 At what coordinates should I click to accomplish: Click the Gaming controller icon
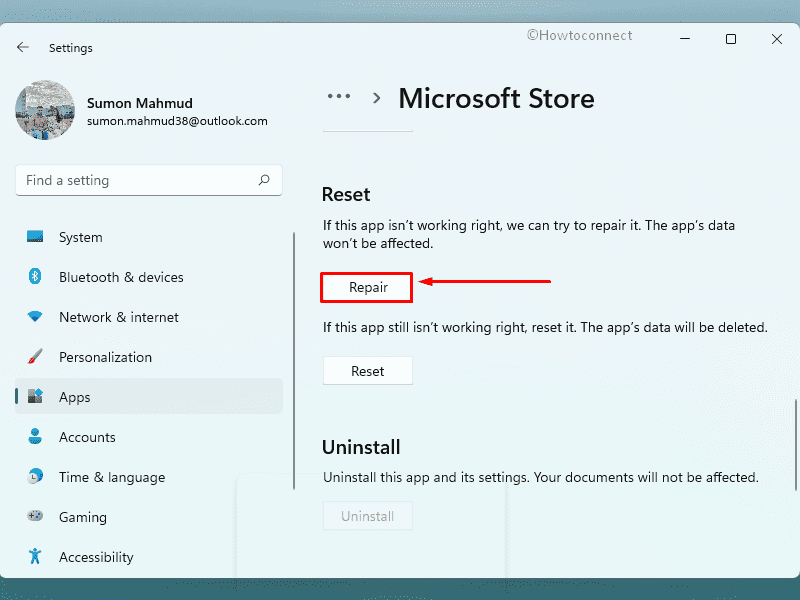pos(35,516)
